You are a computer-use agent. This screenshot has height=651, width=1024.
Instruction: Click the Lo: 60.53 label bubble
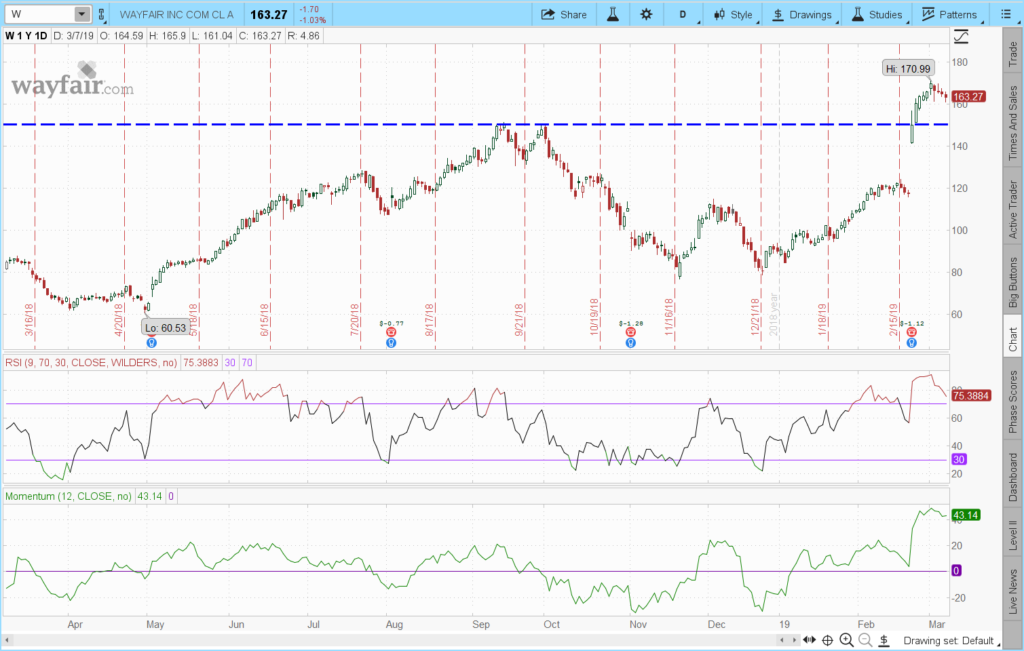pyautogui.click(x=163, y=327)
